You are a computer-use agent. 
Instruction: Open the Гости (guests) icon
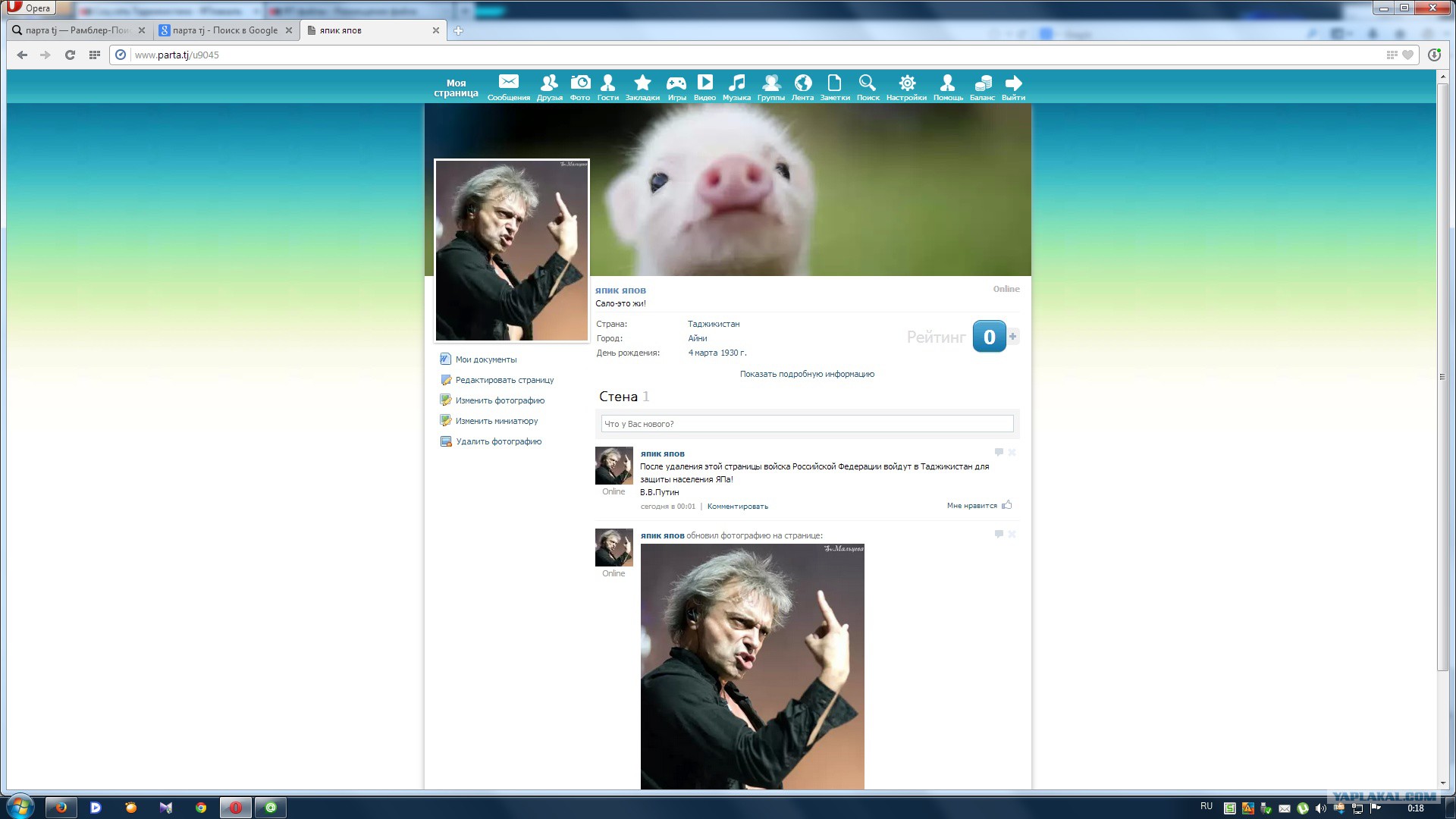tap(607, 86)
